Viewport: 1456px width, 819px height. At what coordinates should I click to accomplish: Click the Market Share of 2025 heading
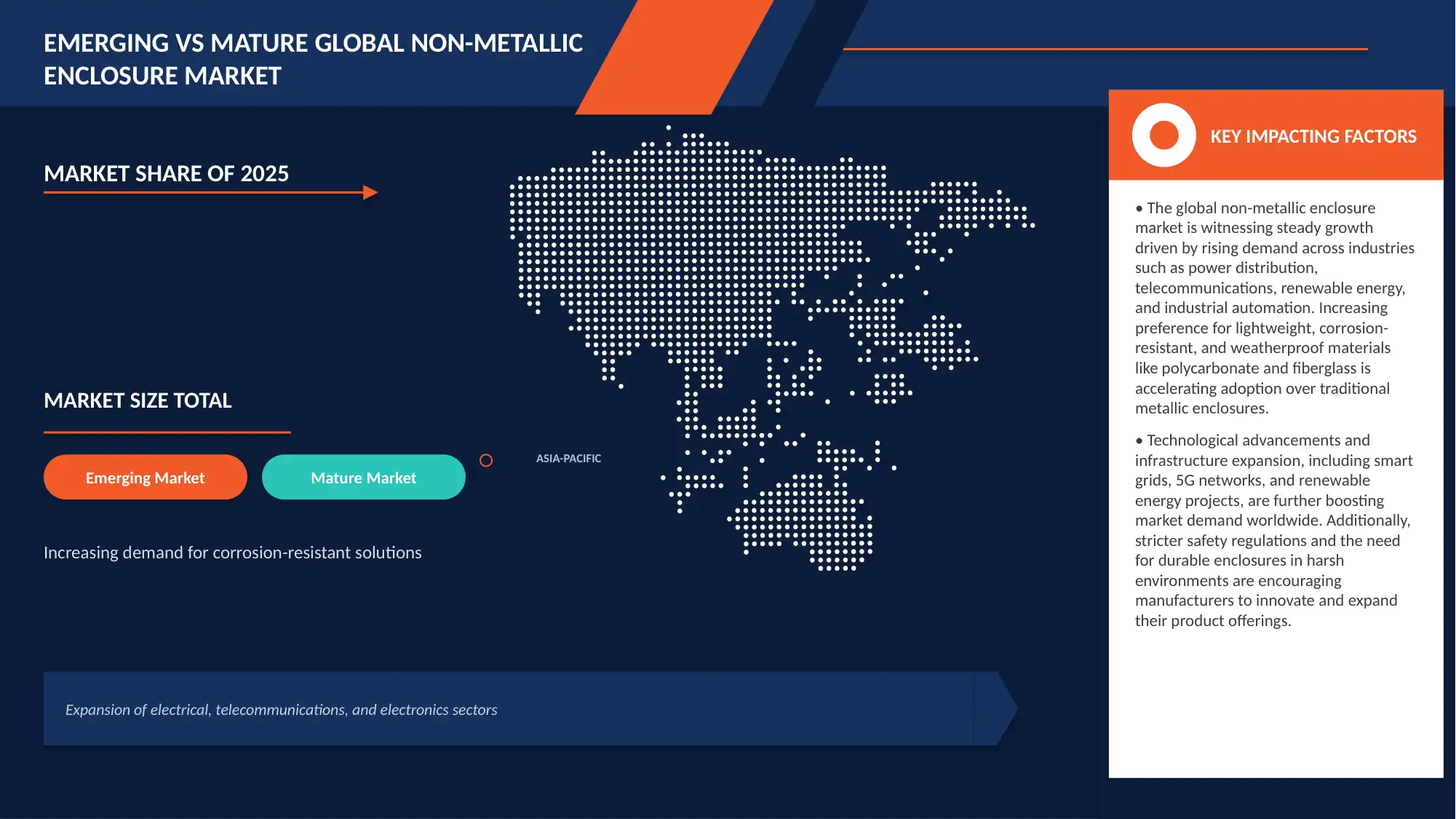(x=166, y=173)
